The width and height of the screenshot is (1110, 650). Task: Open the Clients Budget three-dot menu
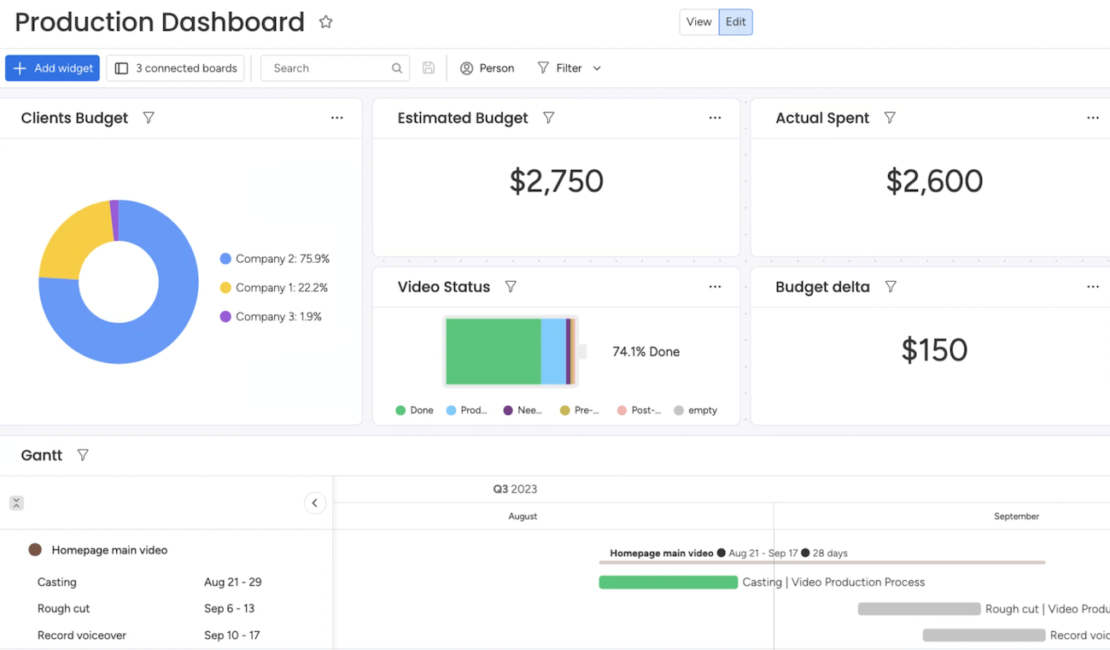pyautogui.click(x=337, y=118)
